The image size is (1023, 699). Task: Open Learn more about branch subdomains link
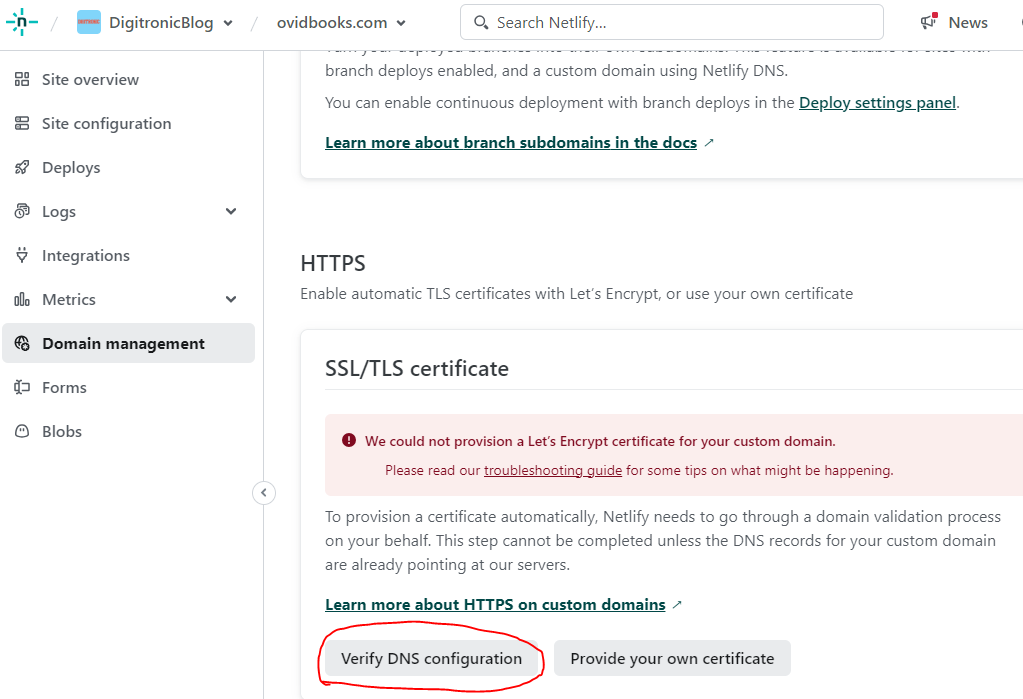[511, 143]
